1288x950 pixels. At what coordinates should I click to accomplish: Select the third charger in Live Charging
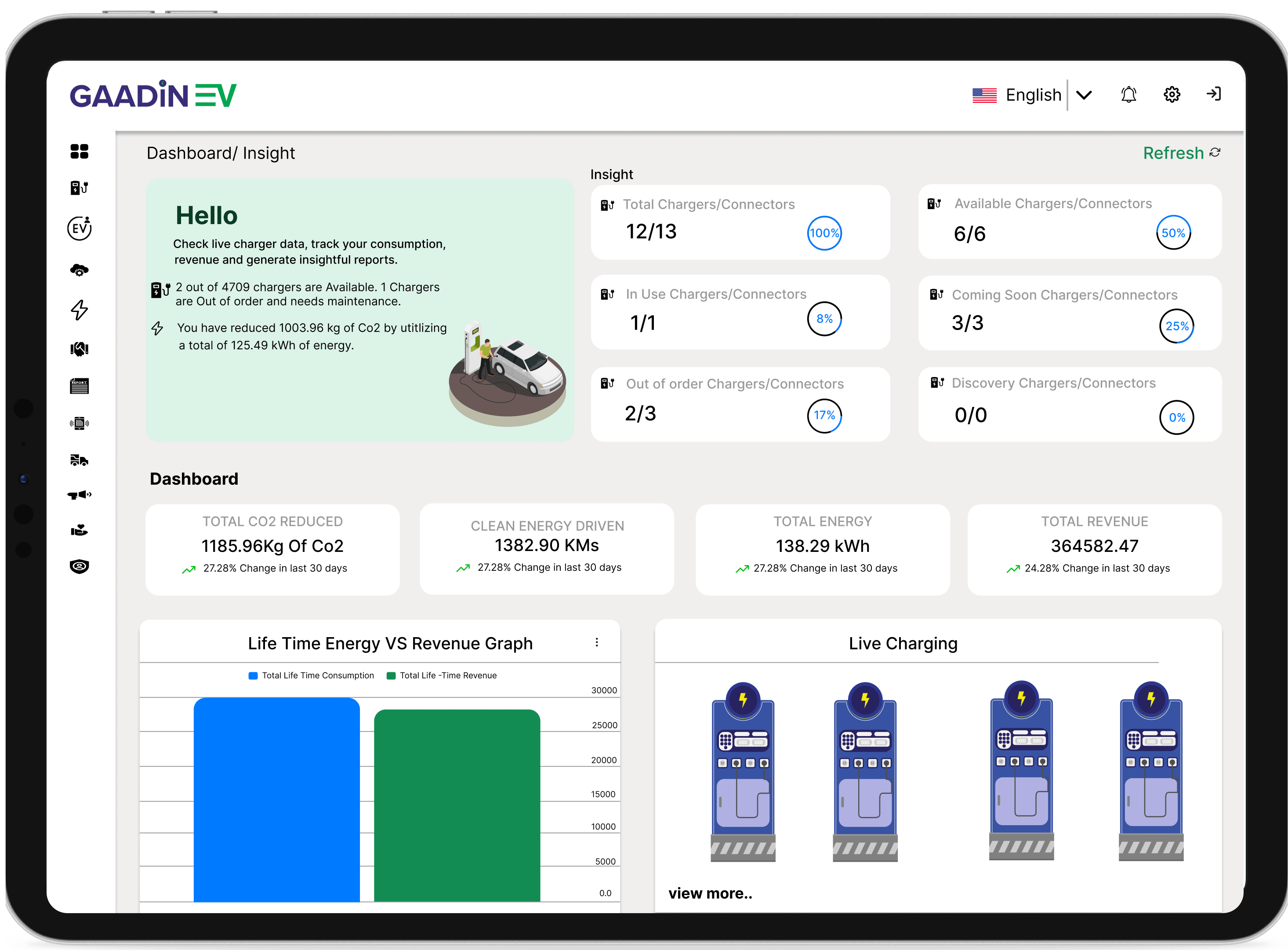click(1021, 770)
